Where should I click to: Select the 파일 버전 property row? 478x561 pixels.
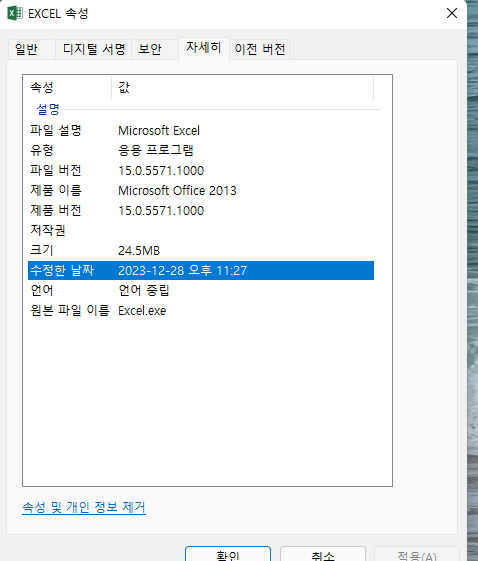[201, 170]
